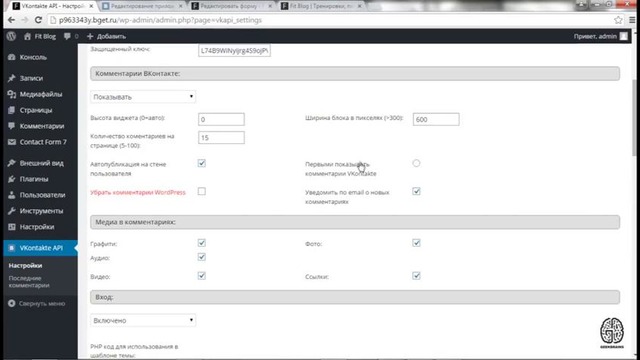
Task: Open the Chrome menu icon
Action: click(632, 20)
